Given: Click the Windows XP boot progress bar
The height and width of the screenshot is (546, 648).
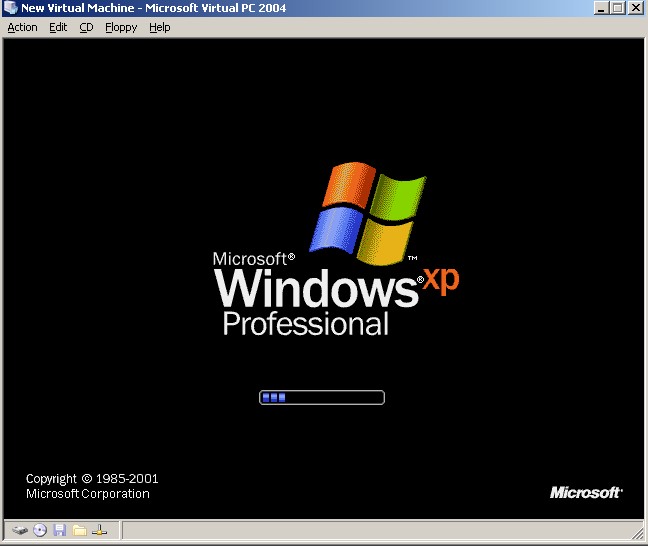Looking at the screenshot, I should point(322,397).
